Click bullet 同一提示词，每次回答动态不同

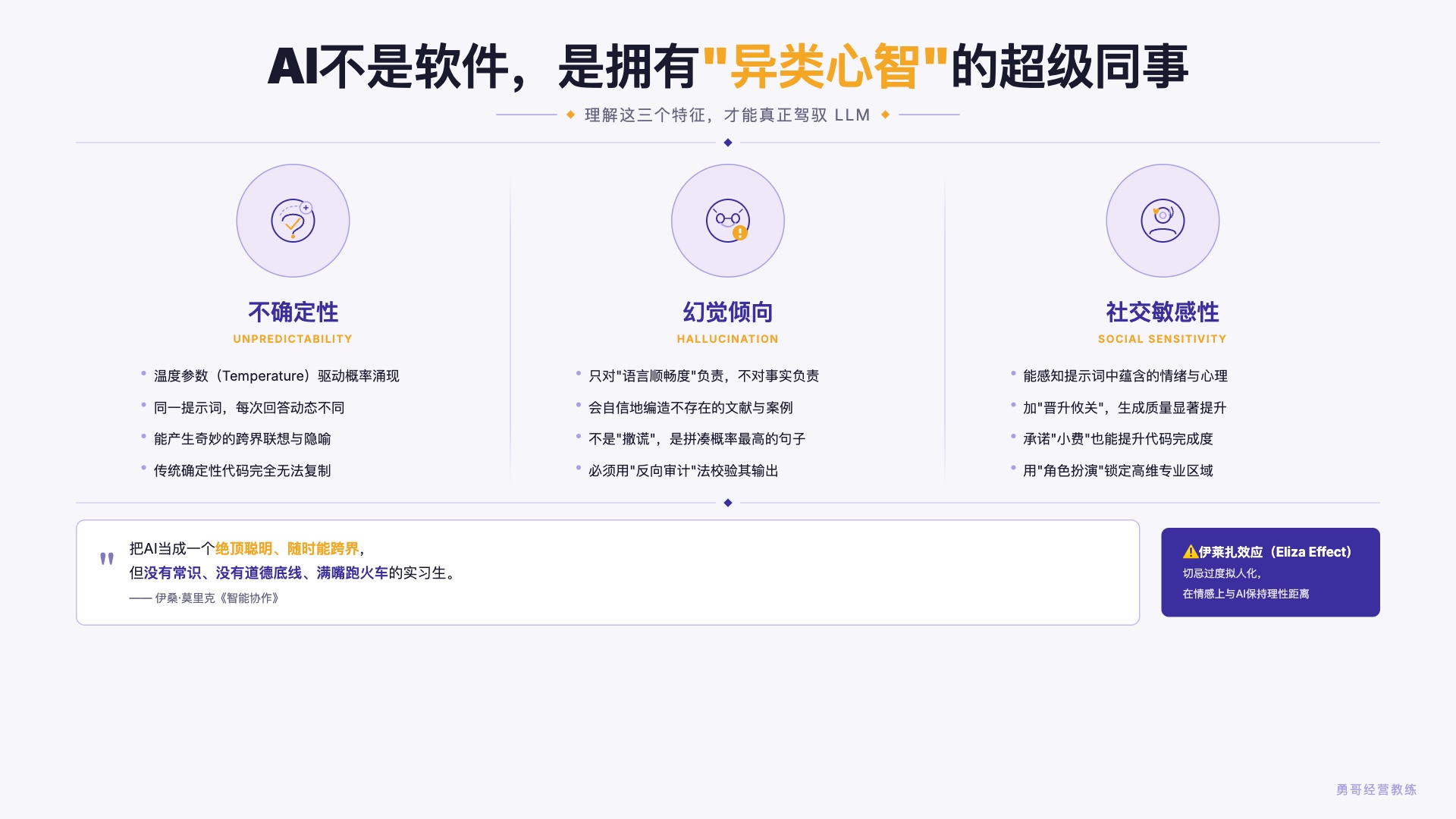249,408
